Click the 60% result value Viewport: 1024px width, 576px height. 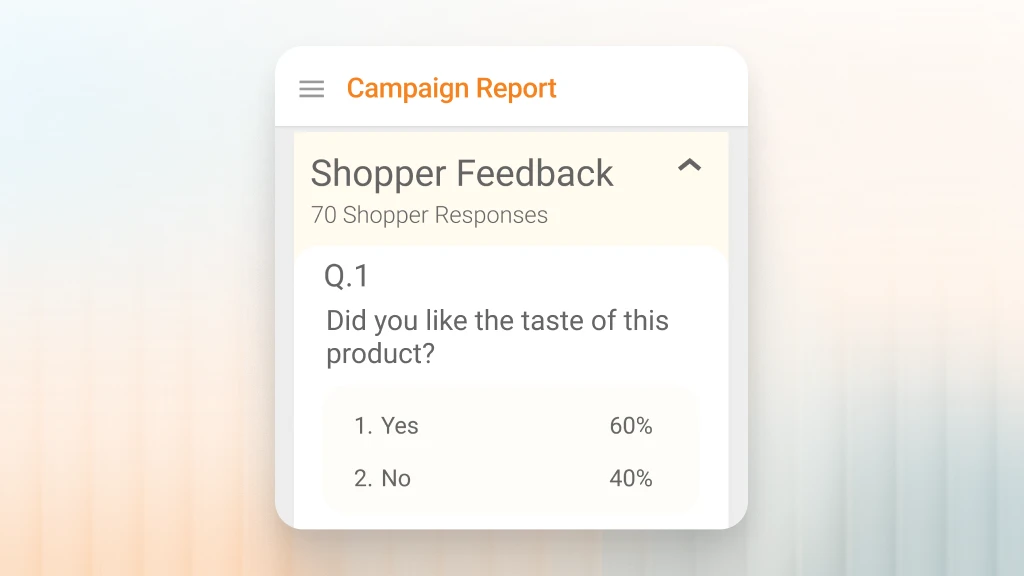pos(630,425)
